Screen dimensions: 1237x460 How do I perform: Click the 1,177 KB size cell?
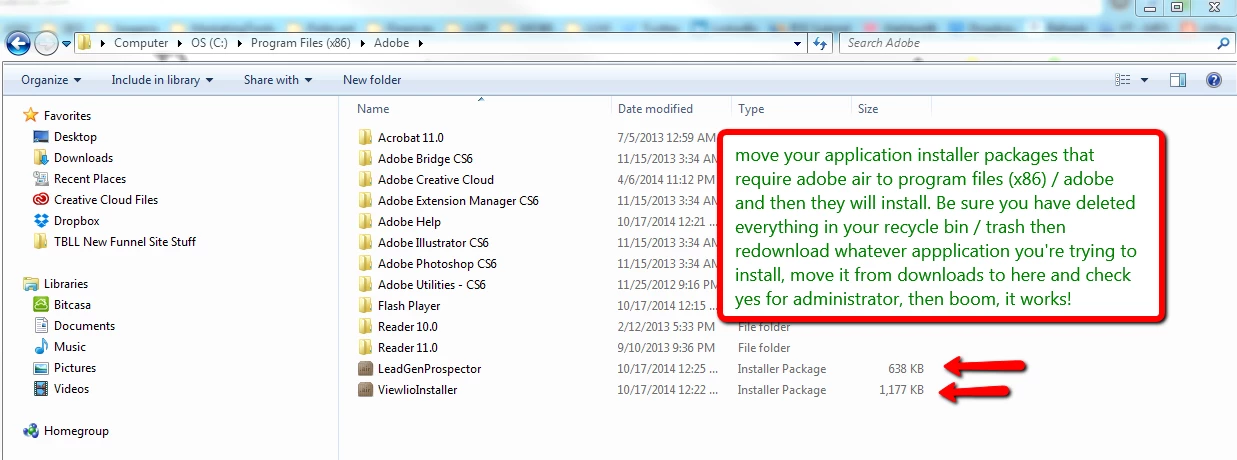pos(900,390)
